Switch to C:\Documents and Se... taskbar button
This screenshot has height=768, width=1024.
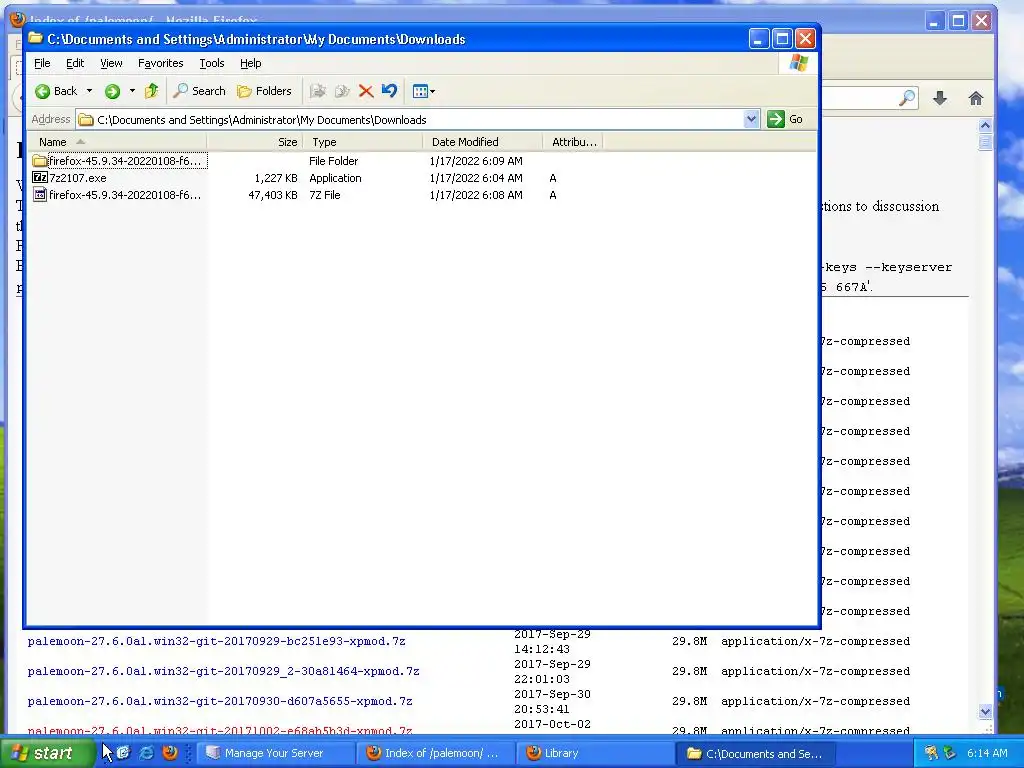click(x=755, y=753)
